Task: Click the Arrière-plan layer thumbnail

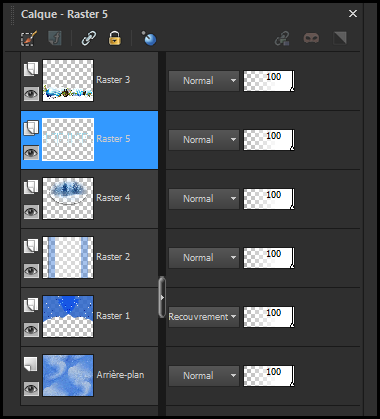Action: (x=68, y=375)
